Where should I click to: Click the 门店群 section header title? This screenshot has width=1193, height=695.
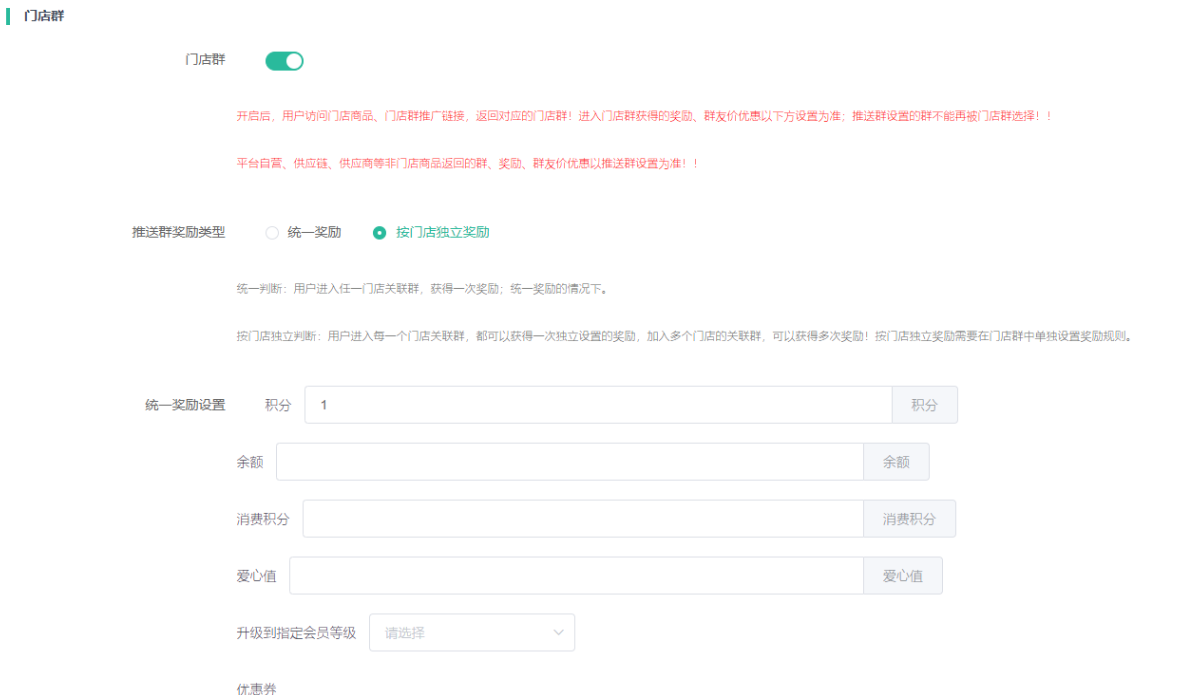(44, 16)
